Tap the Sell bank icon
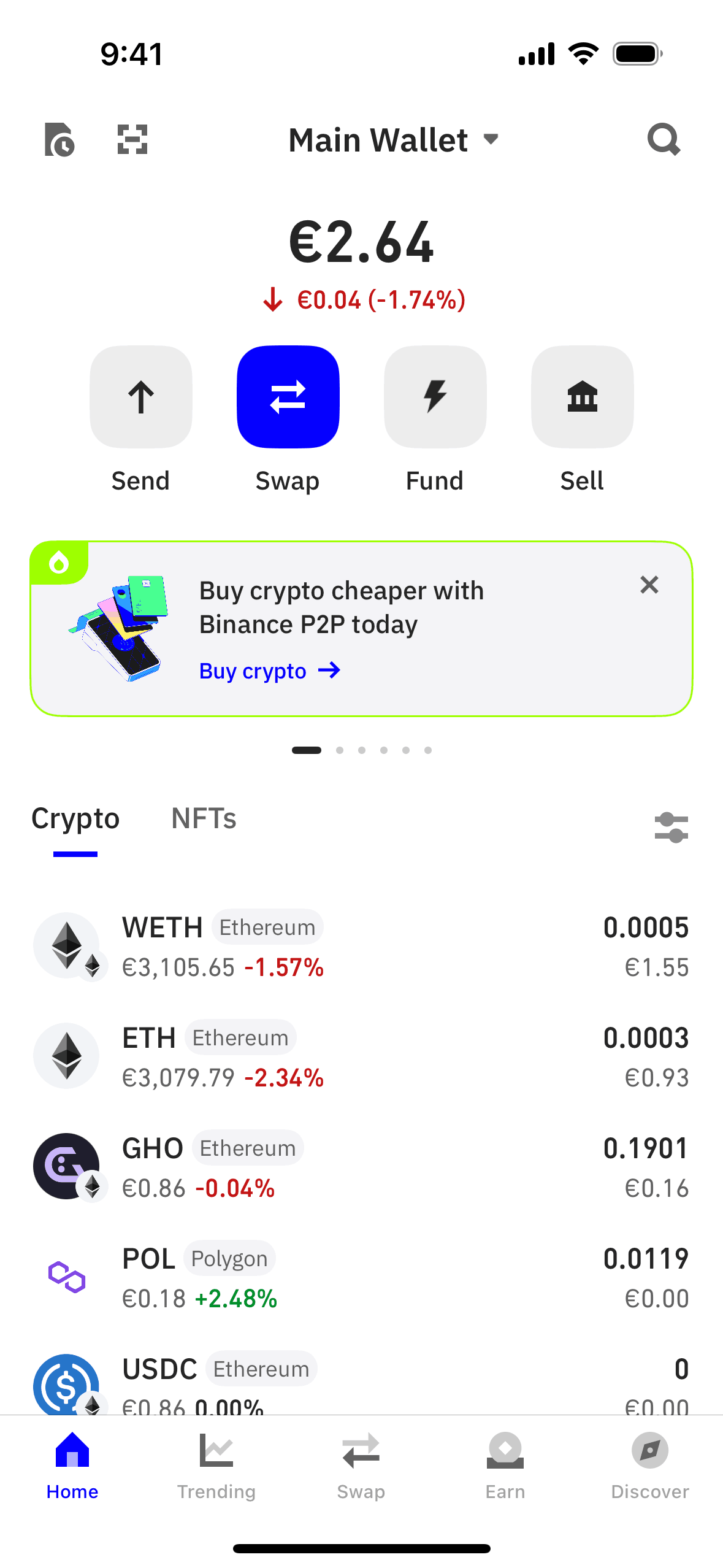This screenshot has height=1568, width=723. coord(582,397)
